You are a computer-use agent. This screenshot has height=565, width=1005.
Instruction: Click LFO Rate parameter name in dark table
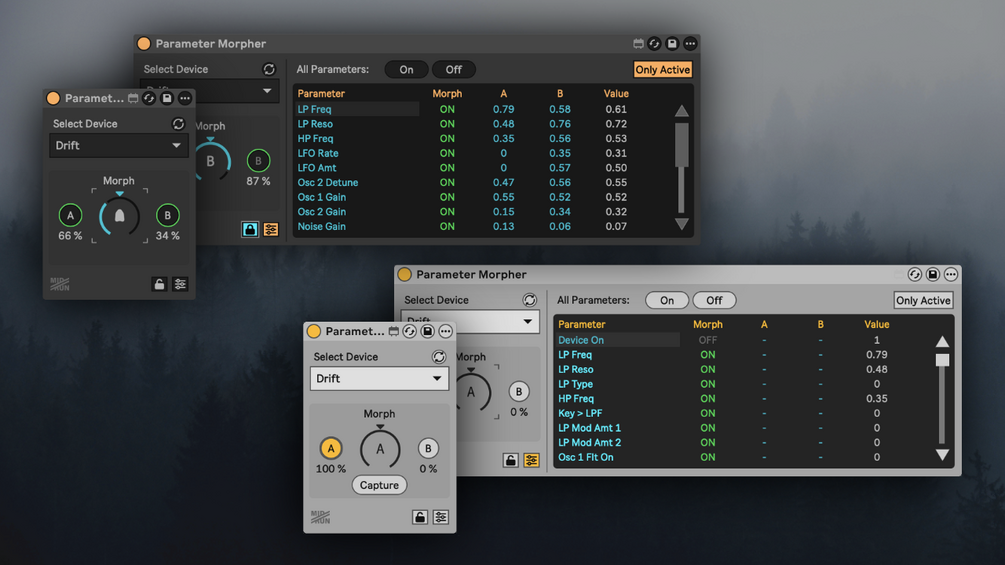pos(318,153)
